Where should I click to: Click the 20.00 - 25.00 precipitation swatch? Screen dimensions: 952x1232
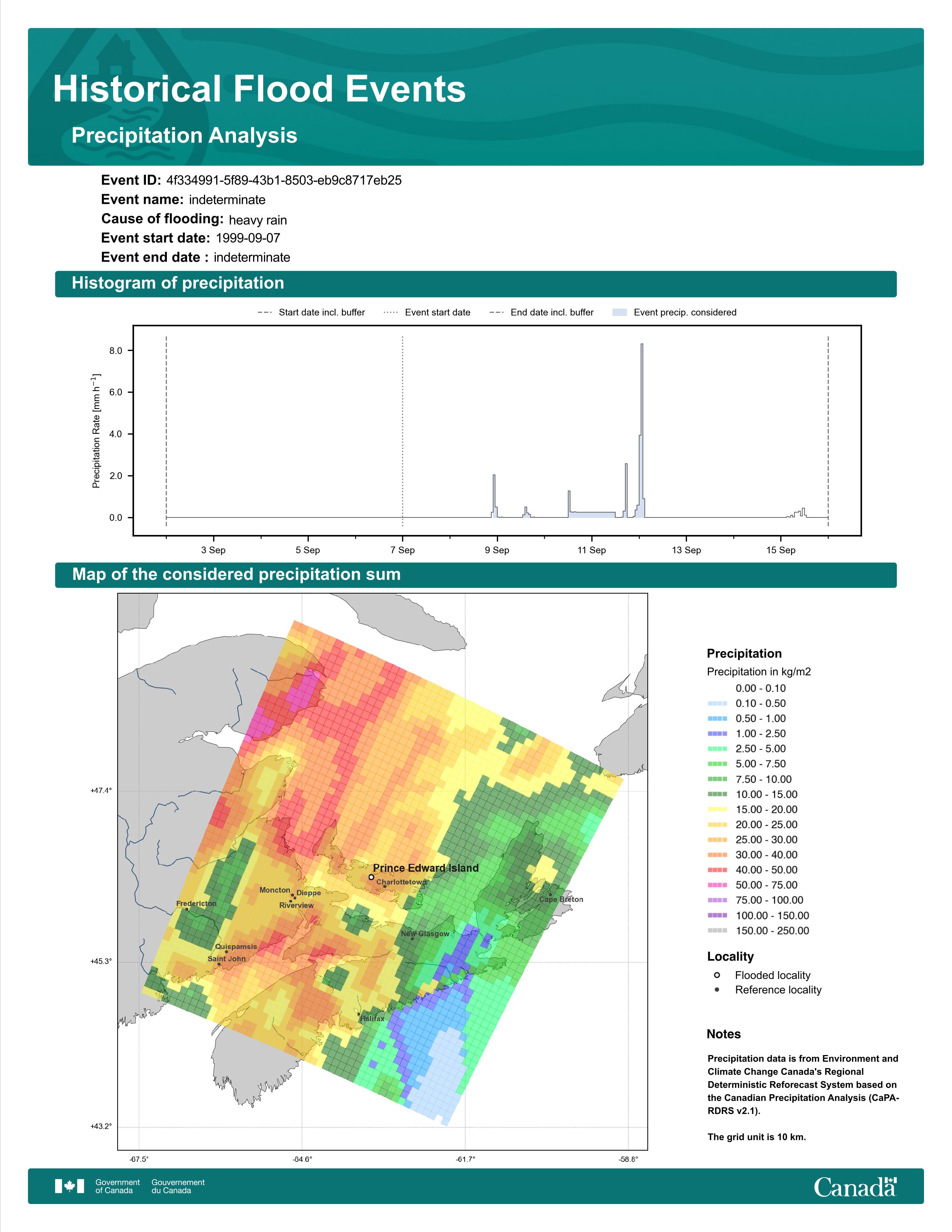718,825
